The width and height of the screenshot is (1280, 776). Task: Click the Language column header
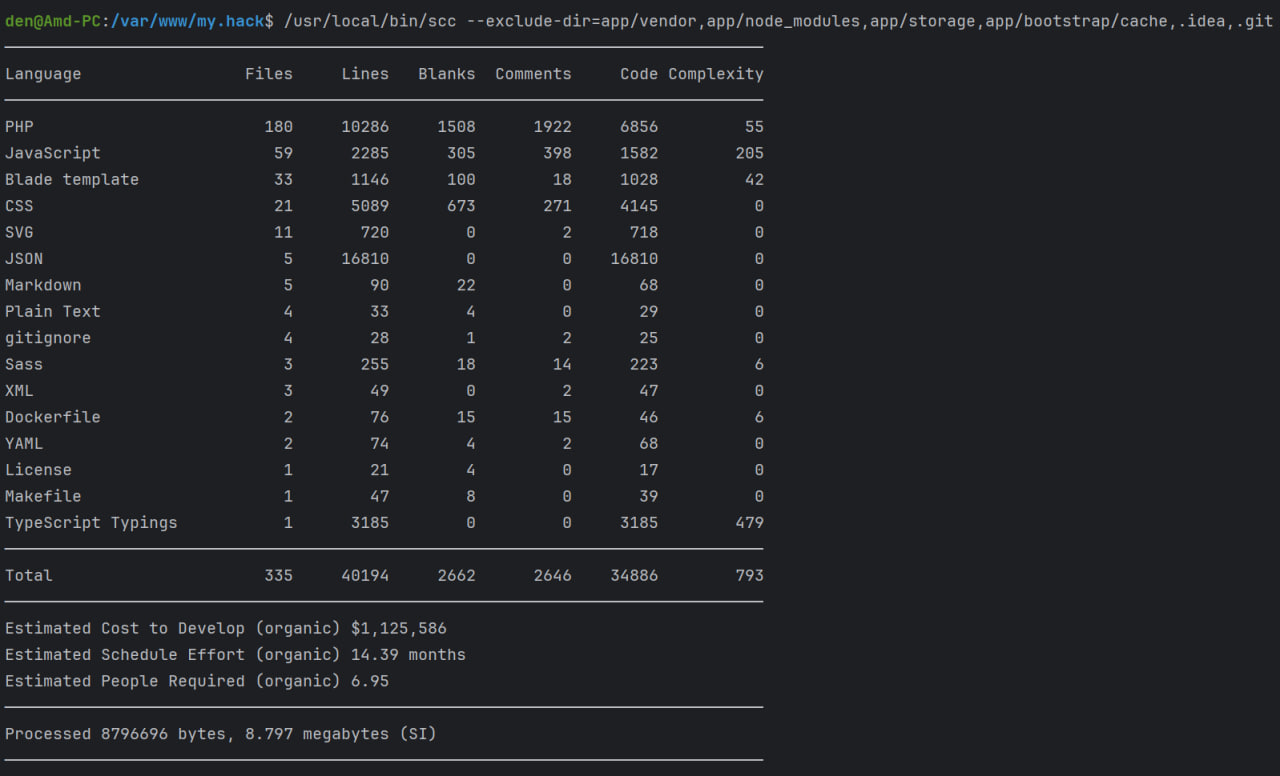[43, 74]
